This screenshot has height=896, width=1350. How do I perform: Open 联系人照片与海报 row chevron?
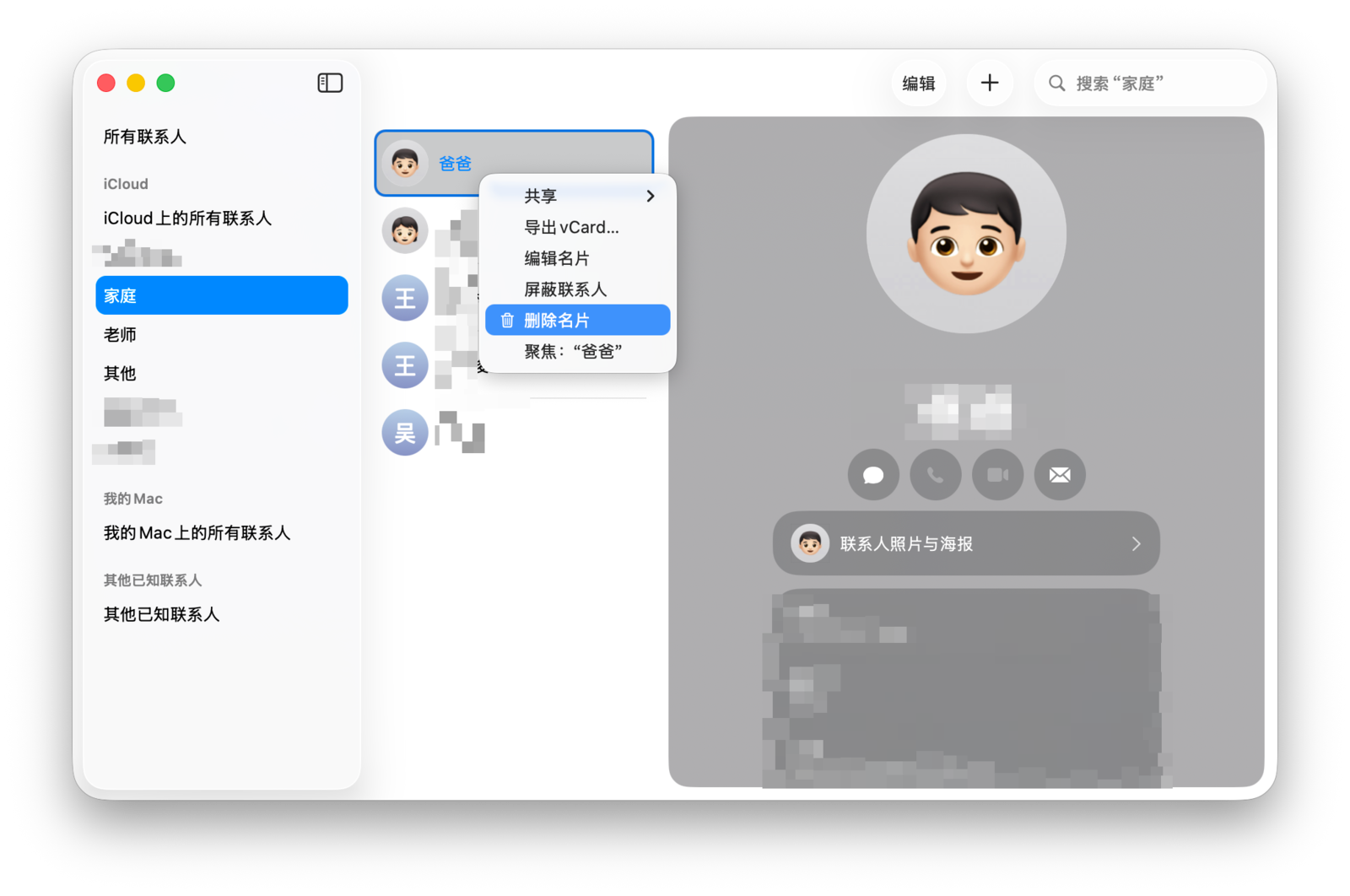pyautogui.click(x=1136, y=544)
